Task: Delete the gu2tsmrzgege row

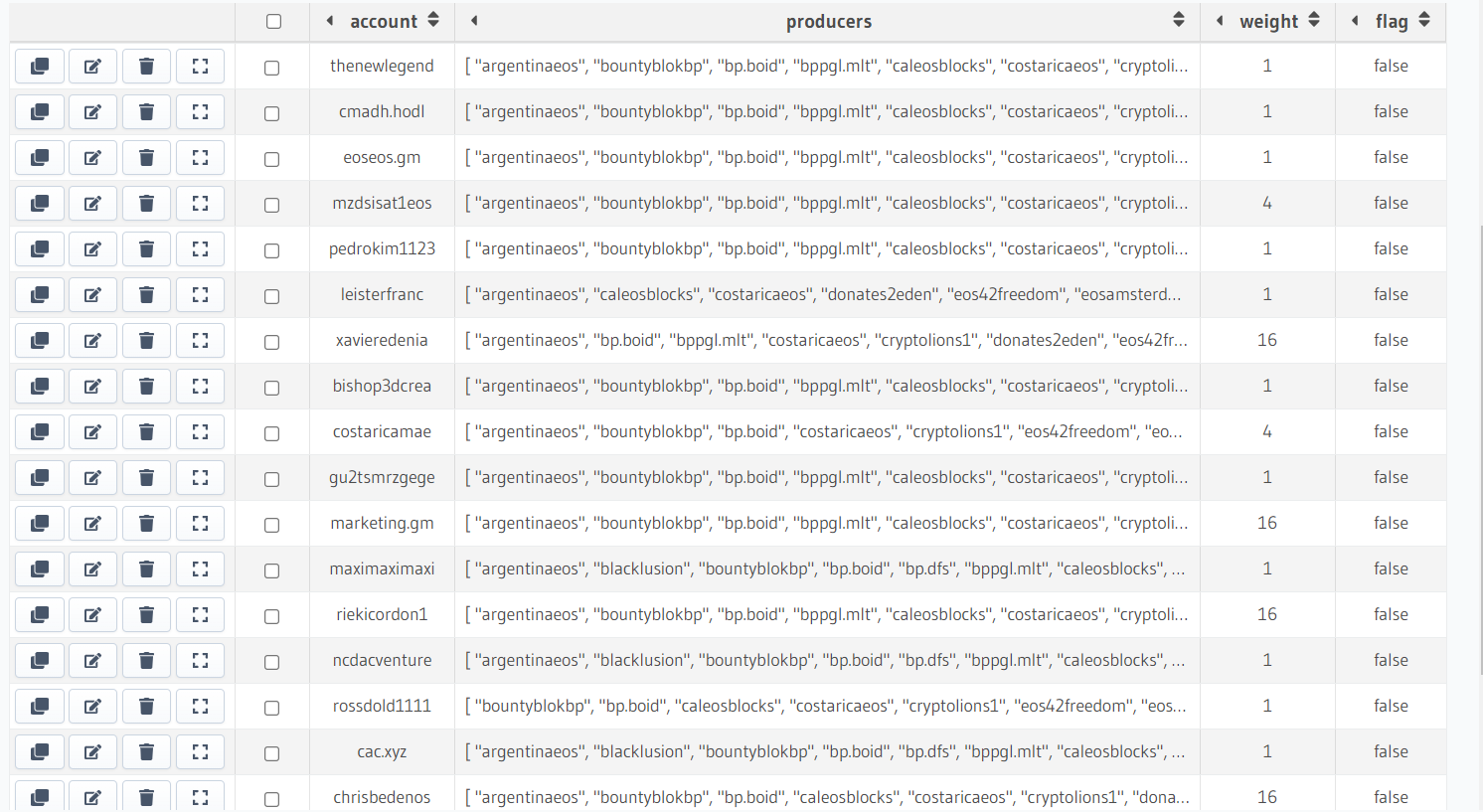Action: (x=146, y=478)
